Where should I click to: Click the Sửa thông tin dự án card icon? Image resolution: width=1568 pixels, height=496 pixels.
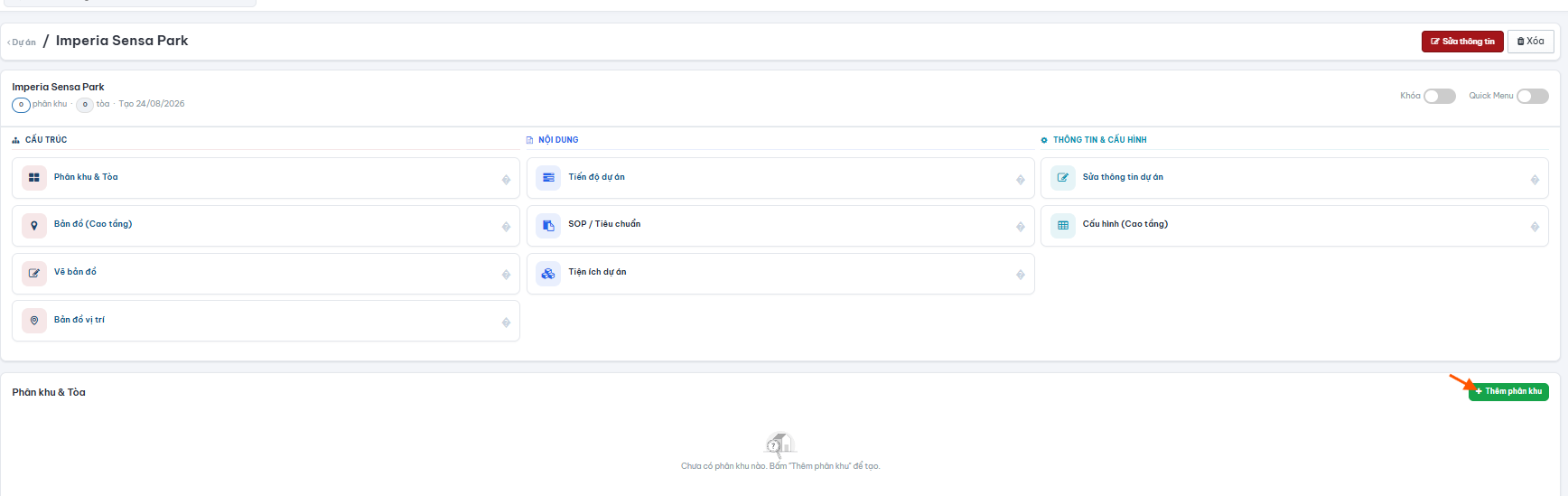pos(1063,178)
